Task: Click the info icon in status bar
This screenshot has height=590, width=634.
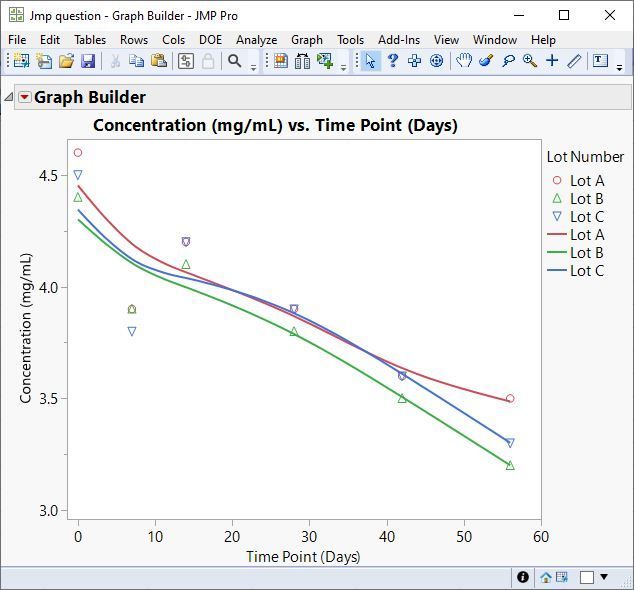Action: pos(523,577)
